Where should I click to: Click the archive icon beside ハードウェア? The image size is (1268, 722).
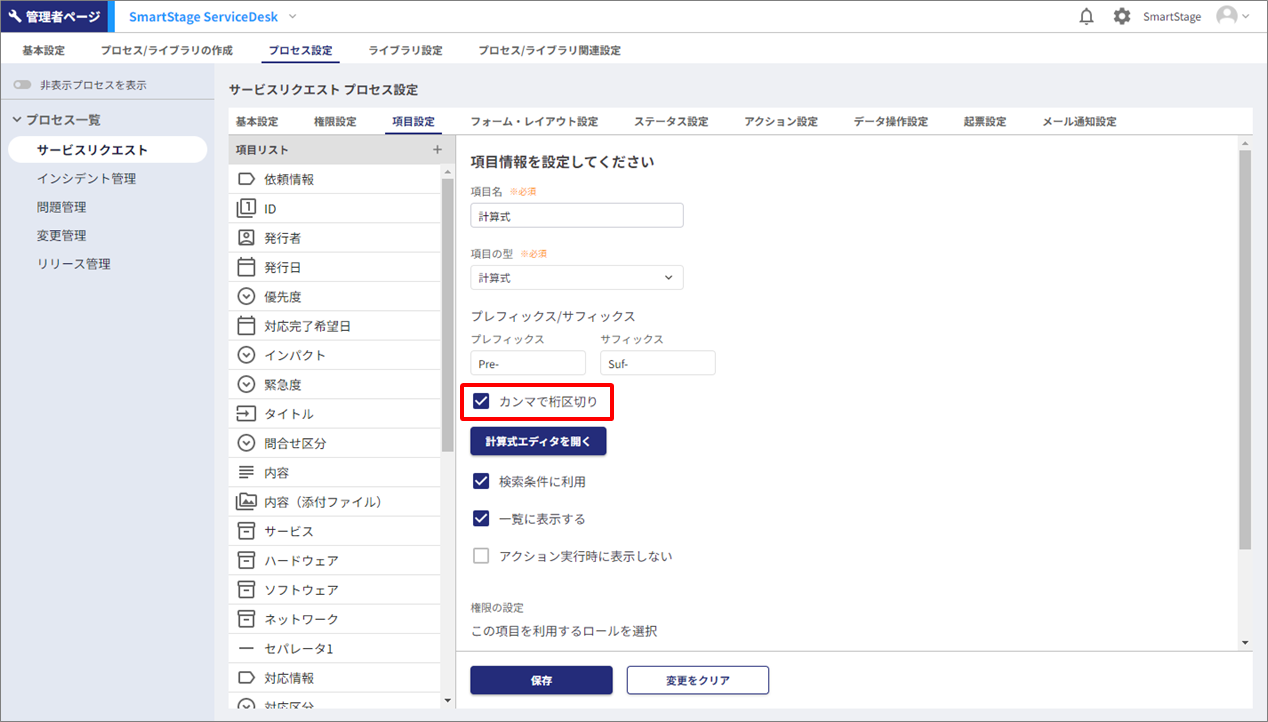(x=246, y=561)
